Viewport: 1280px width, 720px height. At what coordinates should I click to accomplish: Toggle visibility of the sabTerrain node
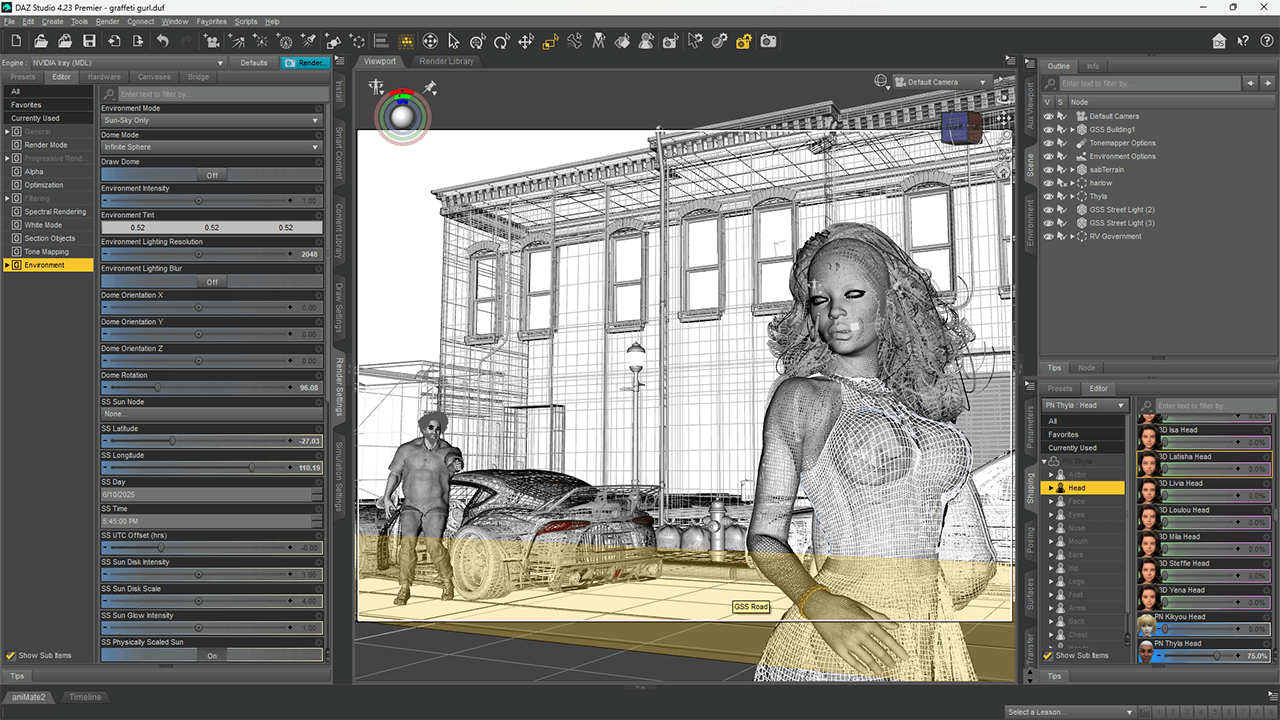pos(1048,170)
